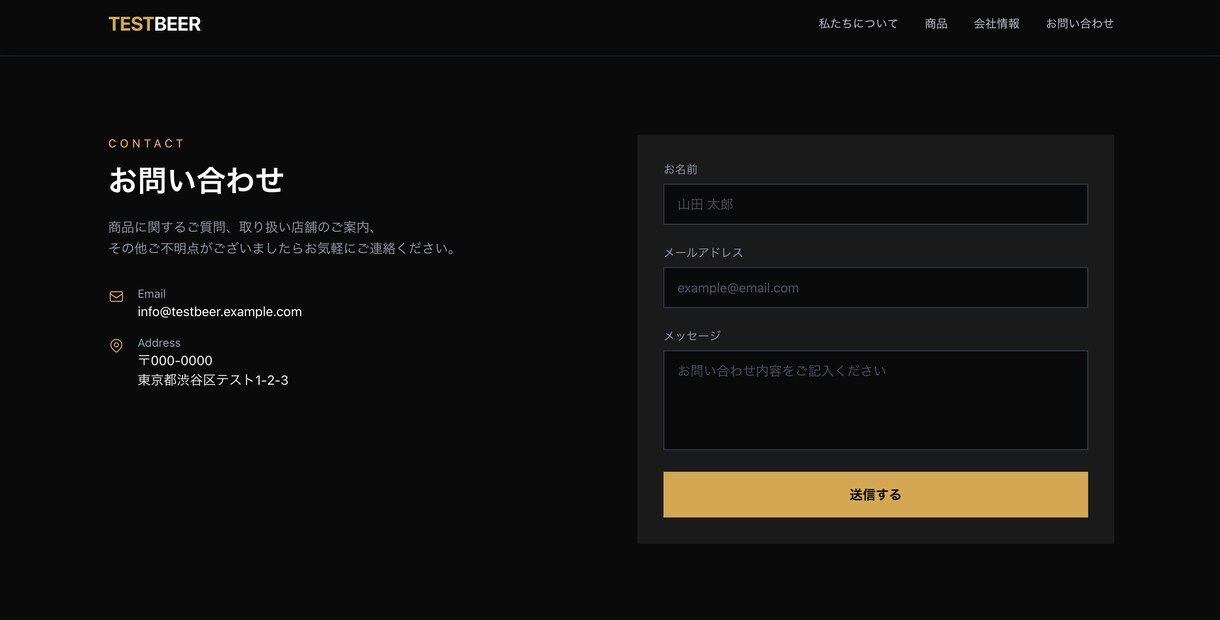Focus the メッセージ text area
This screenshot has width=1220, height=620.
tap(875, 400)
